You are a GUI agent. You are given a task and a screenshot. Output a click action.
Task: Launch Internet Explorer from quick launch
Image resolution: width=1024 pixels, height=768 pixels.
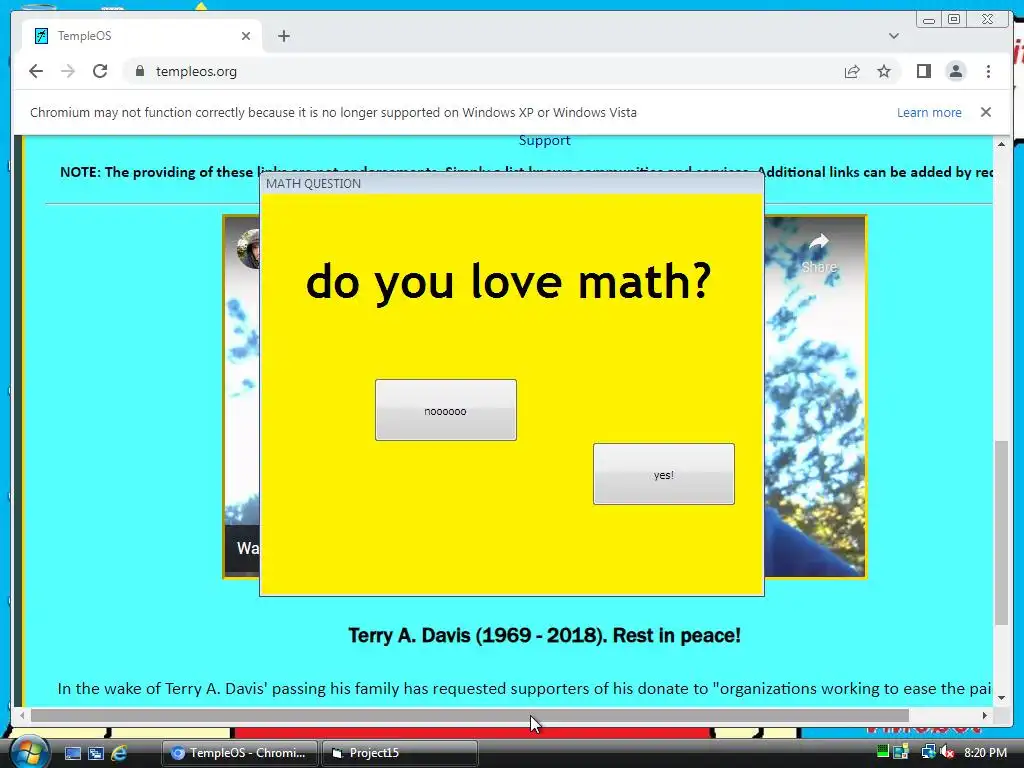pos(119,753)
